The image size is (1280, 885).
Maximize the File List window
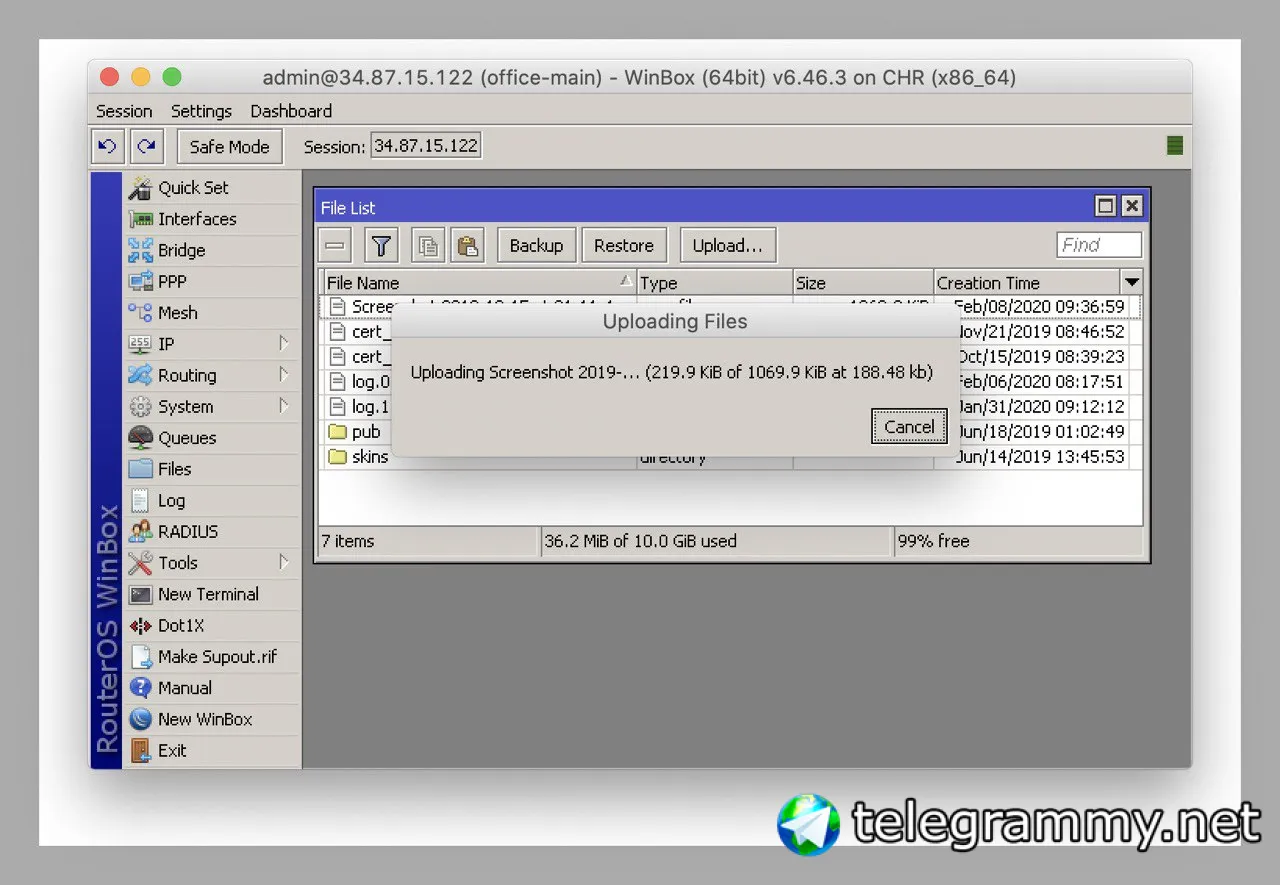click(x=1105, y=206)
